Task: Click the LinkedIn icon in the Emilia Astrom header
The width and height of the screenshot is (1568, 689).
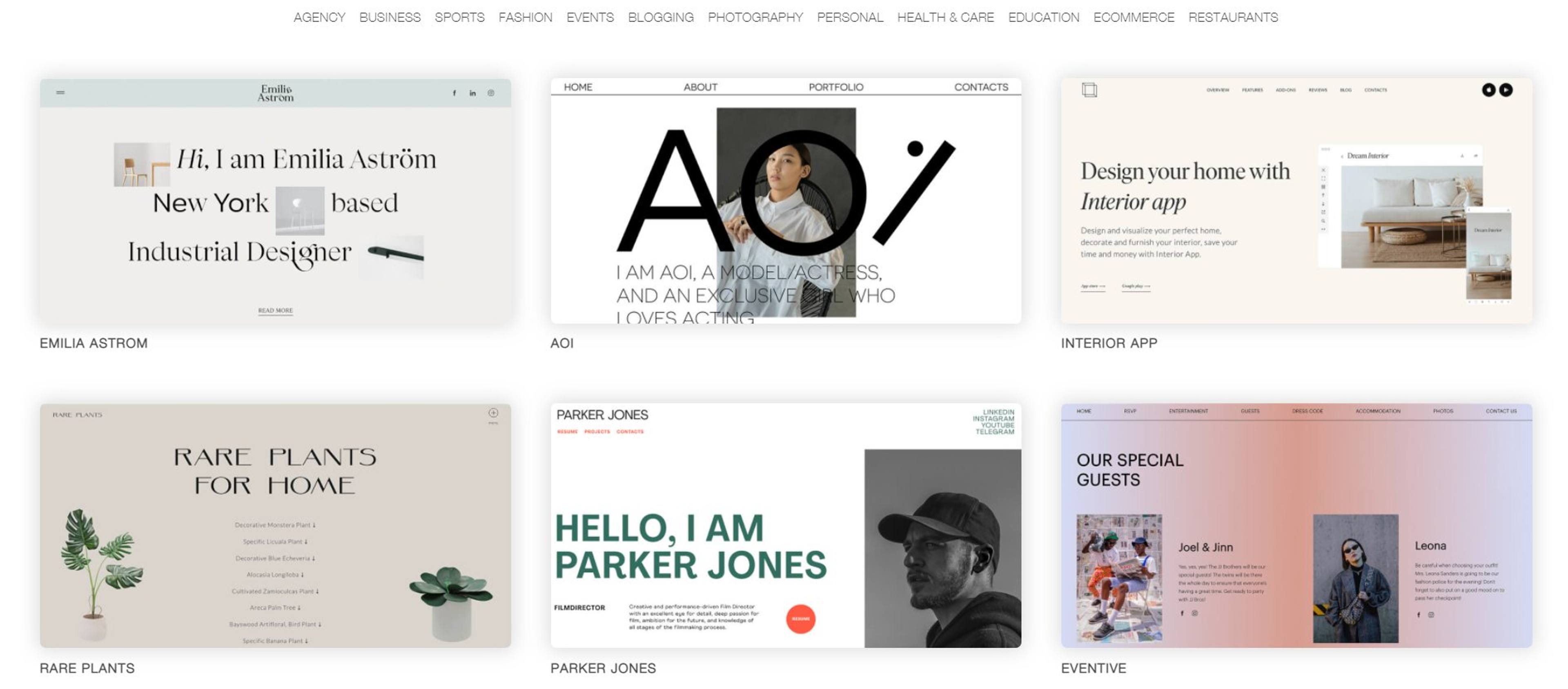Action: (472, 93)
